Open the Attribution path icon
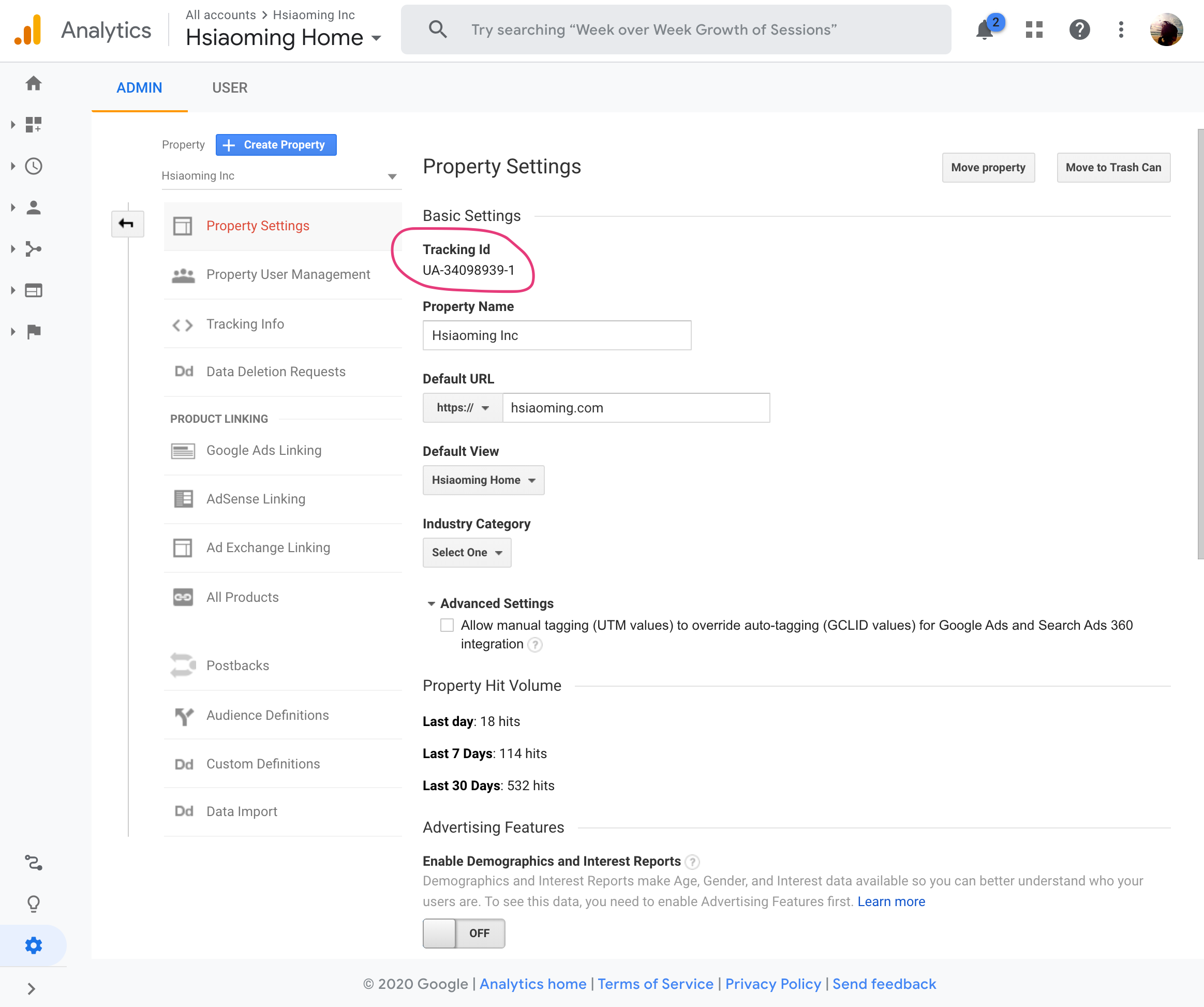 point(34,863)
